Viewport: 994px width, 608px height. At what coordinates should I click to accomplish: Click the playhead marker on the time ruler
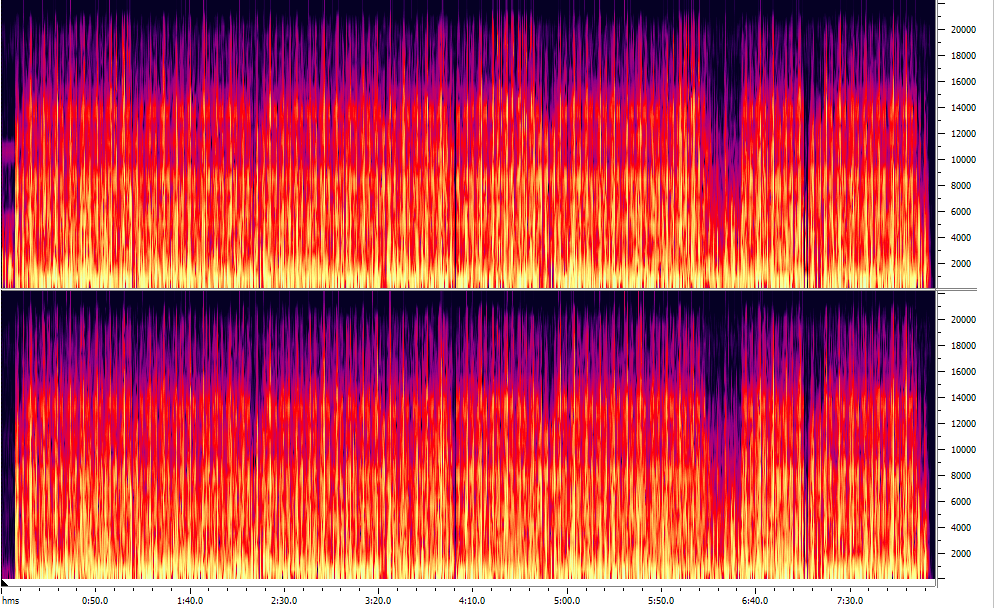coord(4,582)
